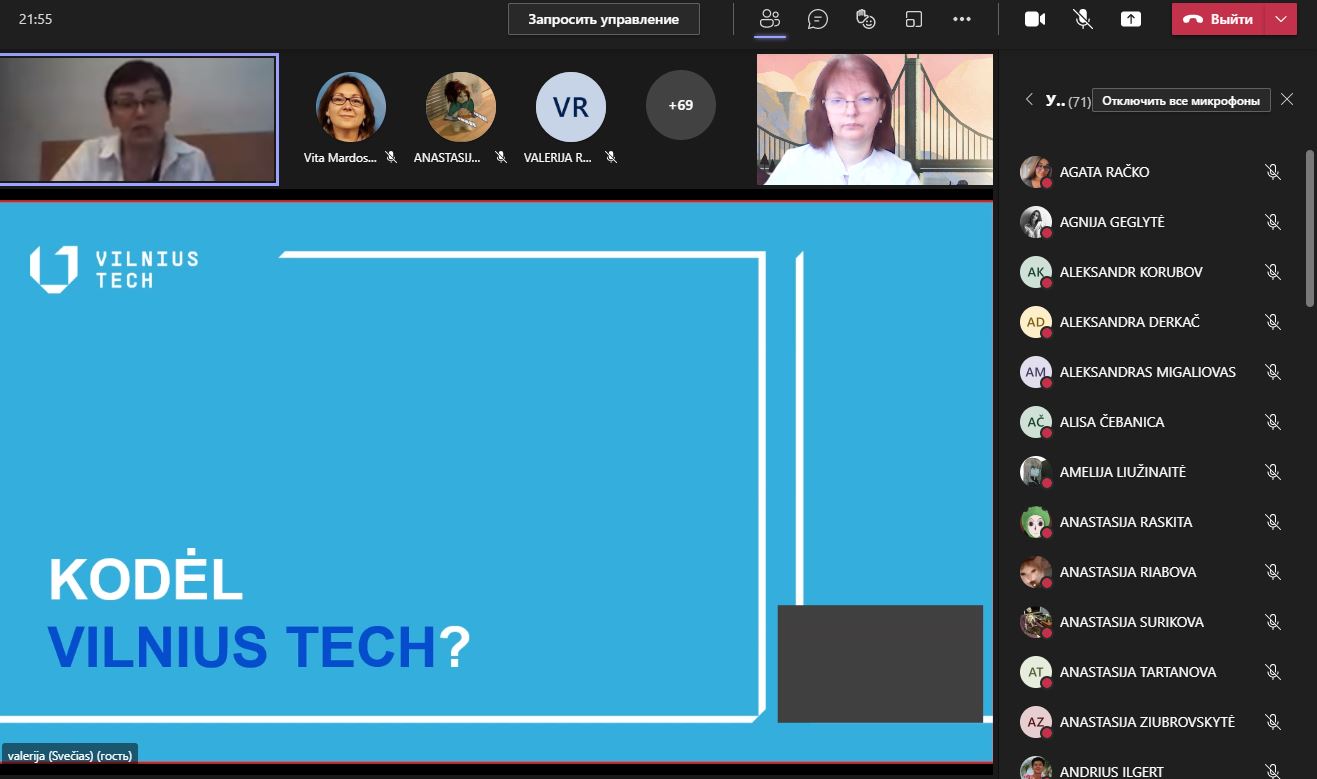
Task: Open the +69 more participants bubble
Action: point(681,105)
